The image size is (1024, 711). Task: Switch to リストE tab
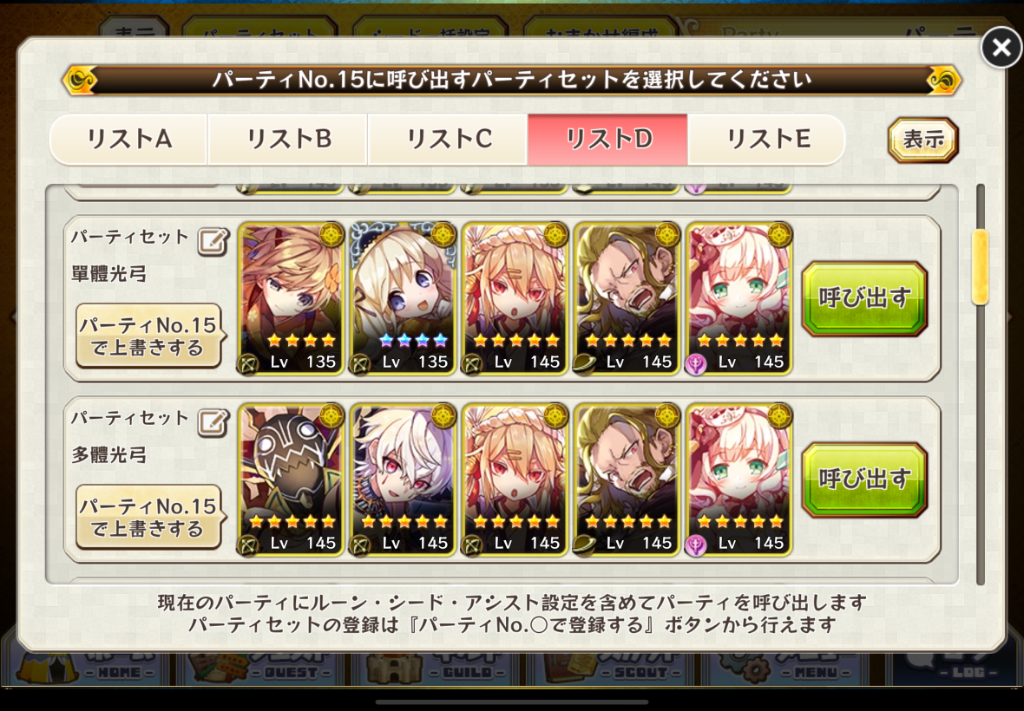pyautogui.click(x=767, y=139)
